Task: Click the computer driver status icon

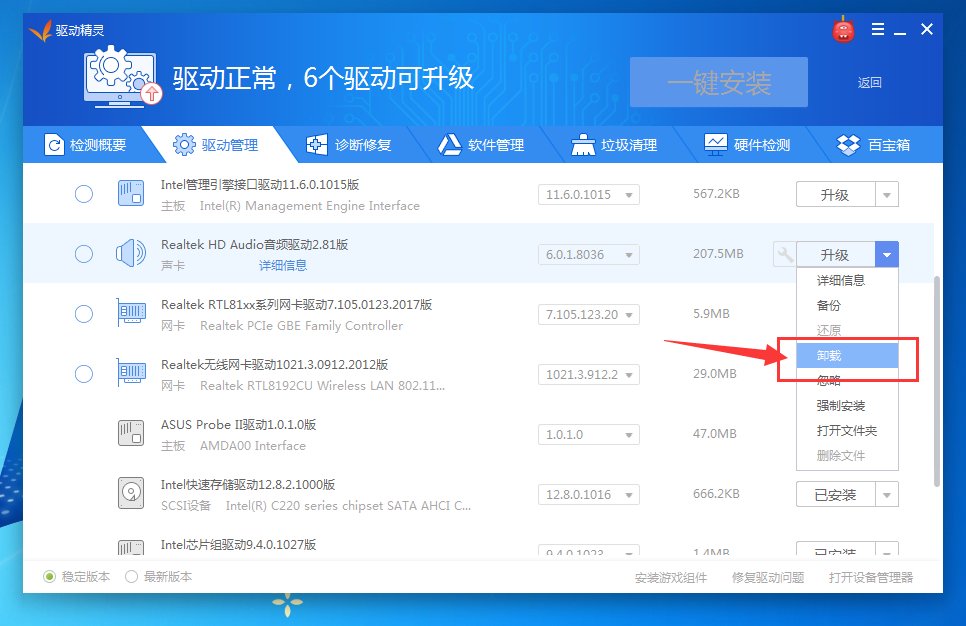Action: [123, 78]
